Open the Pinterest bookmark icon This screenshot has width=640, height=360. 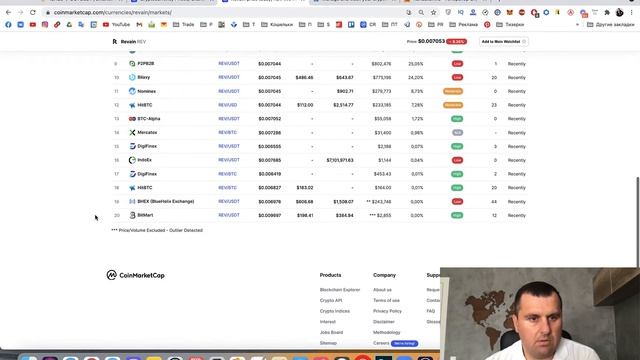487,24
